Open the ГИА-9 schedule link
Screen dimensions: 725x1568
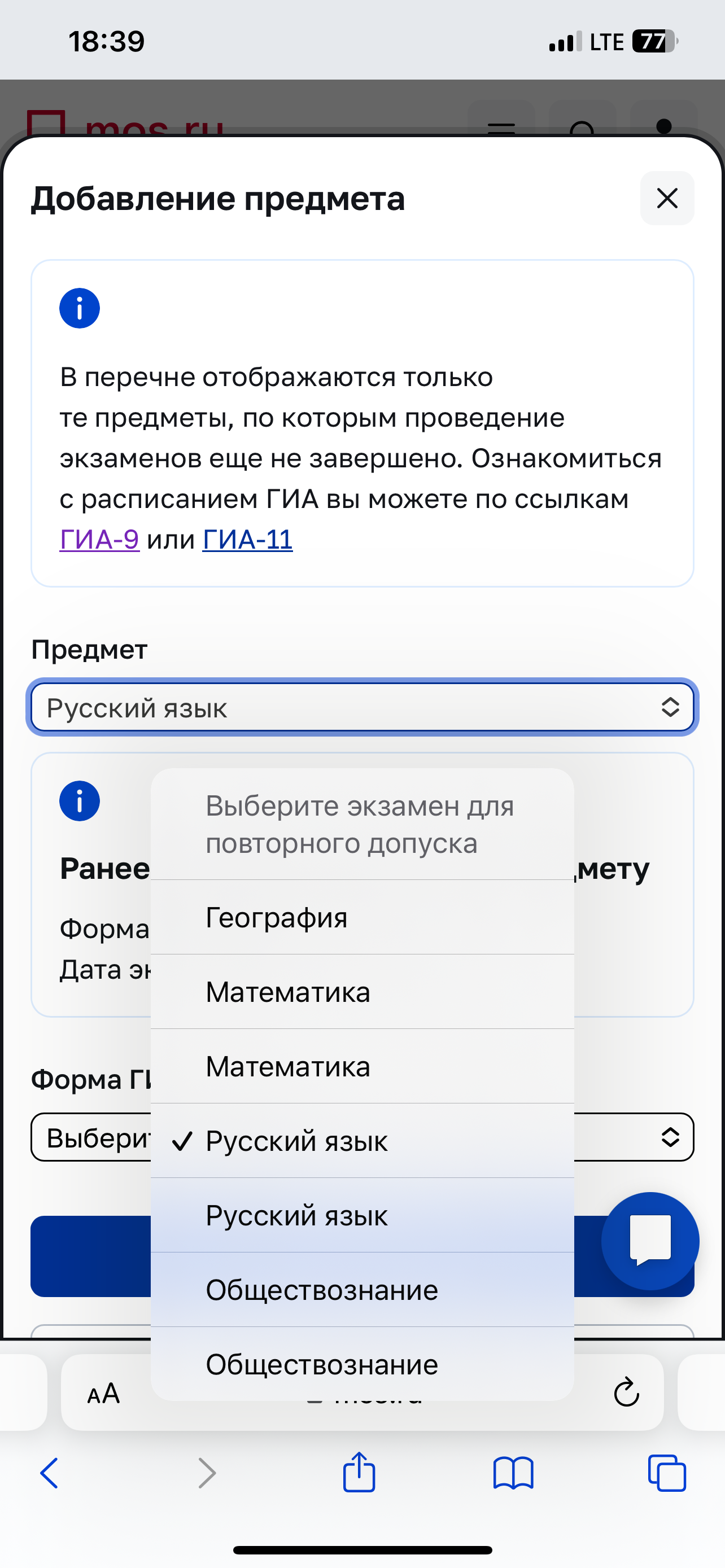pyautogui.click(x=99, y=539)
